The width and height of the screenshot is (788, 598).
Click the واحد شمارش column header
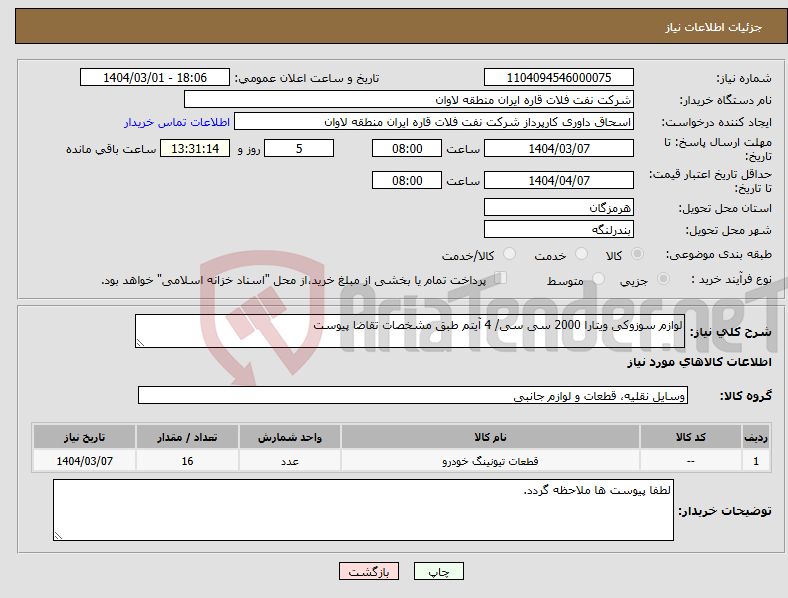tap(290, 437)
